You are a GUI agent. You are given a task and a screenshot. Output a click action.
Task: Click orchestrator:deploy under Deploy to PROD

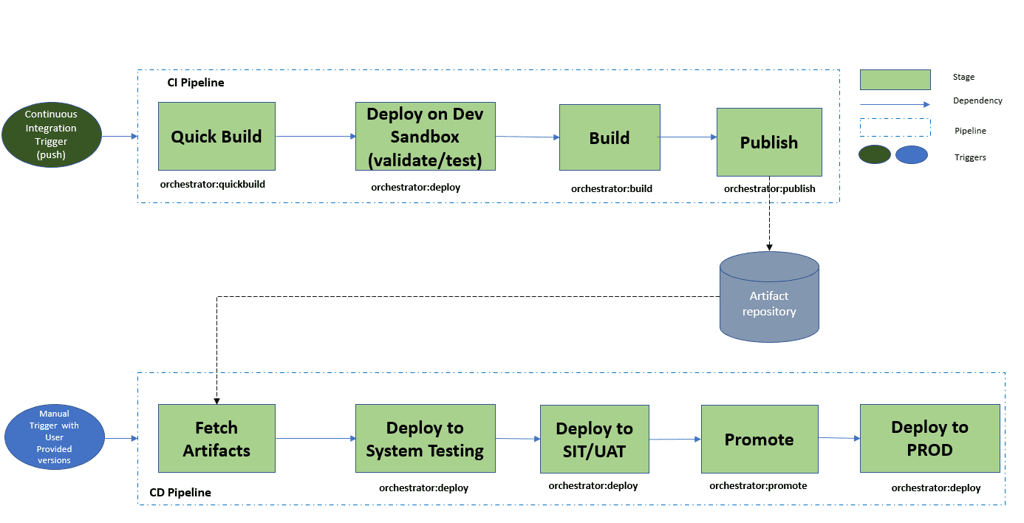tap(936, 488)
